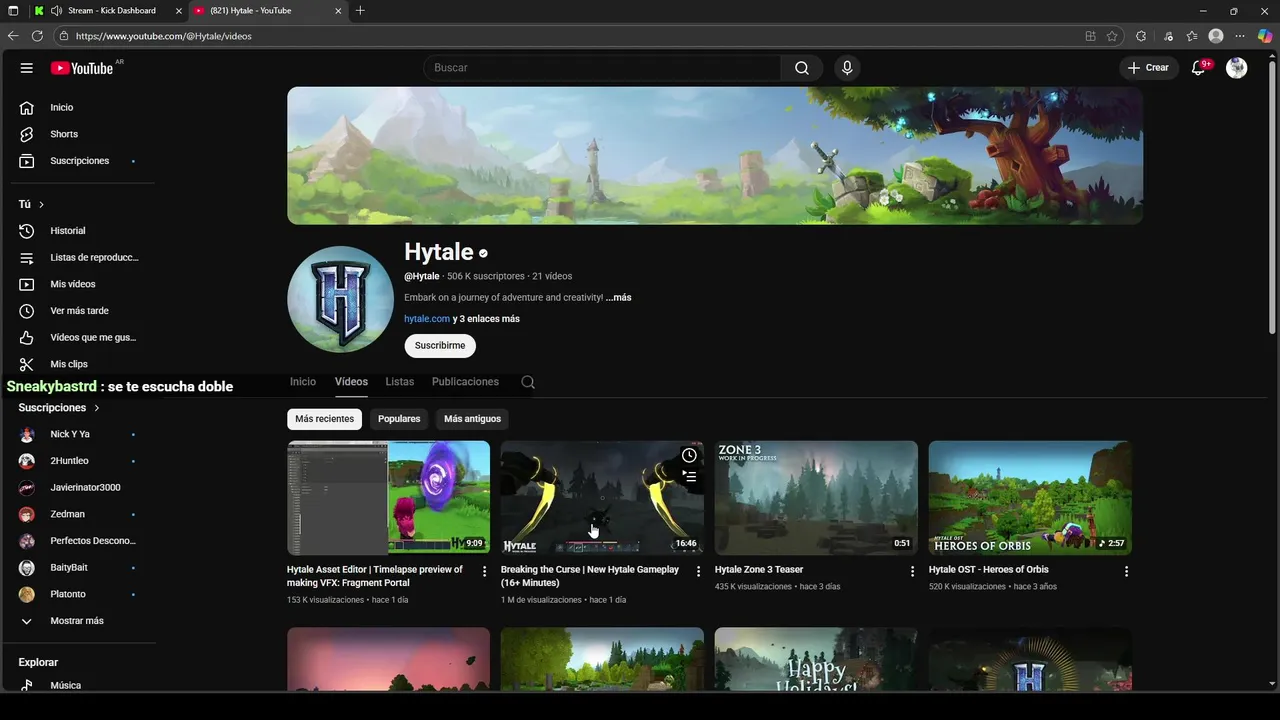This screenshot has height=720, width=1280.
Task: Switch to channel Publicaciones tab
Action: point(465,382)
